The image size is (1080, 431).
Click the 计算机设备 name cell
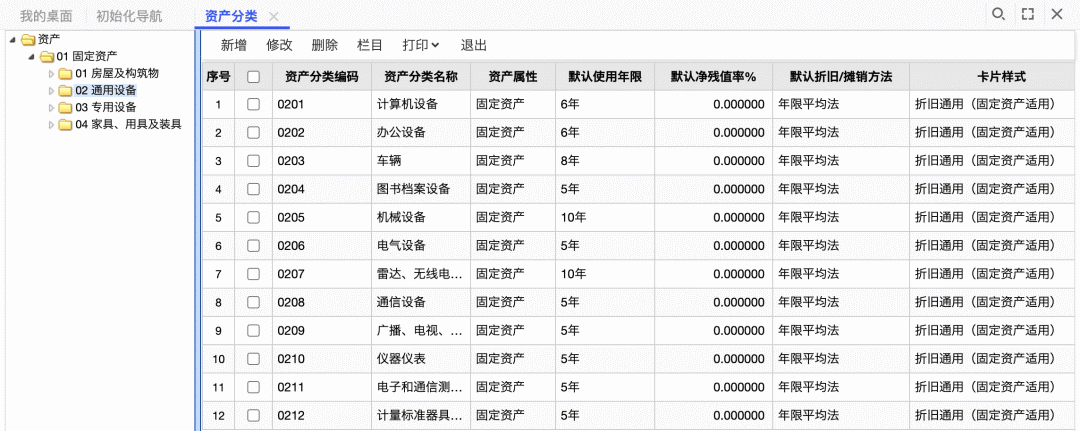coord(421,105)
